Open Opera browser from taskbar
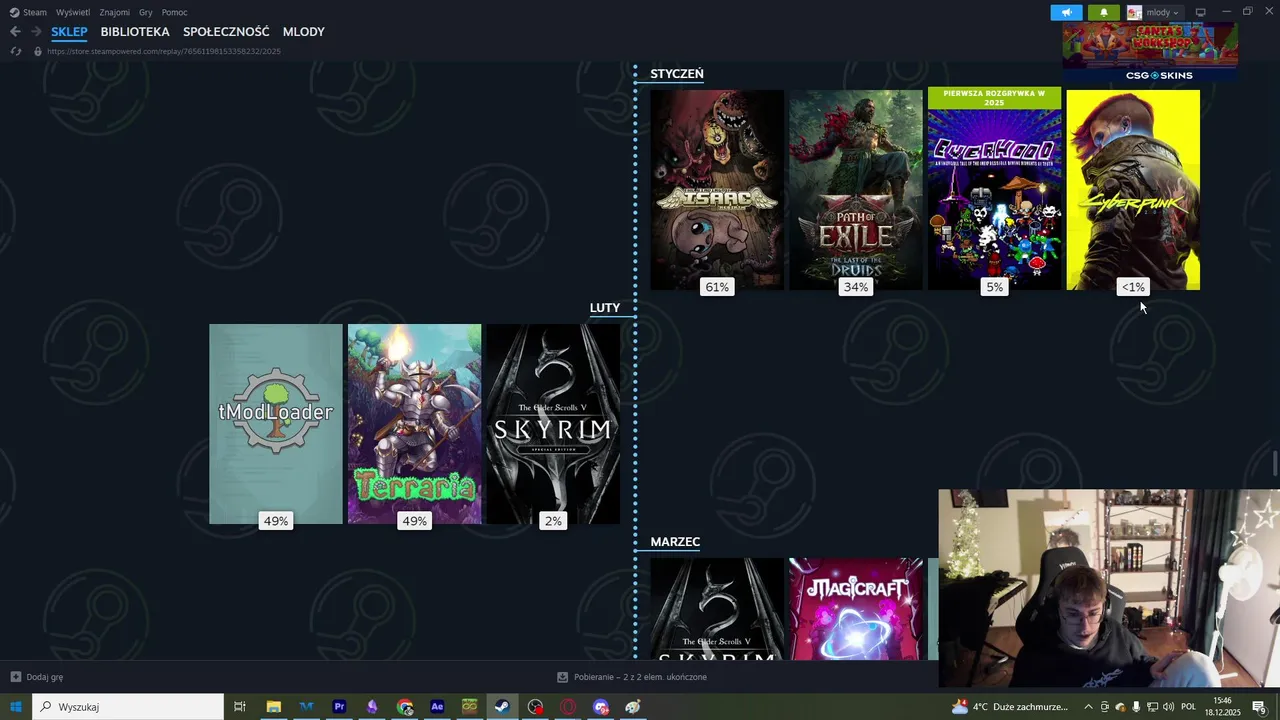The image size is (1280, 720). click(568, 707)
